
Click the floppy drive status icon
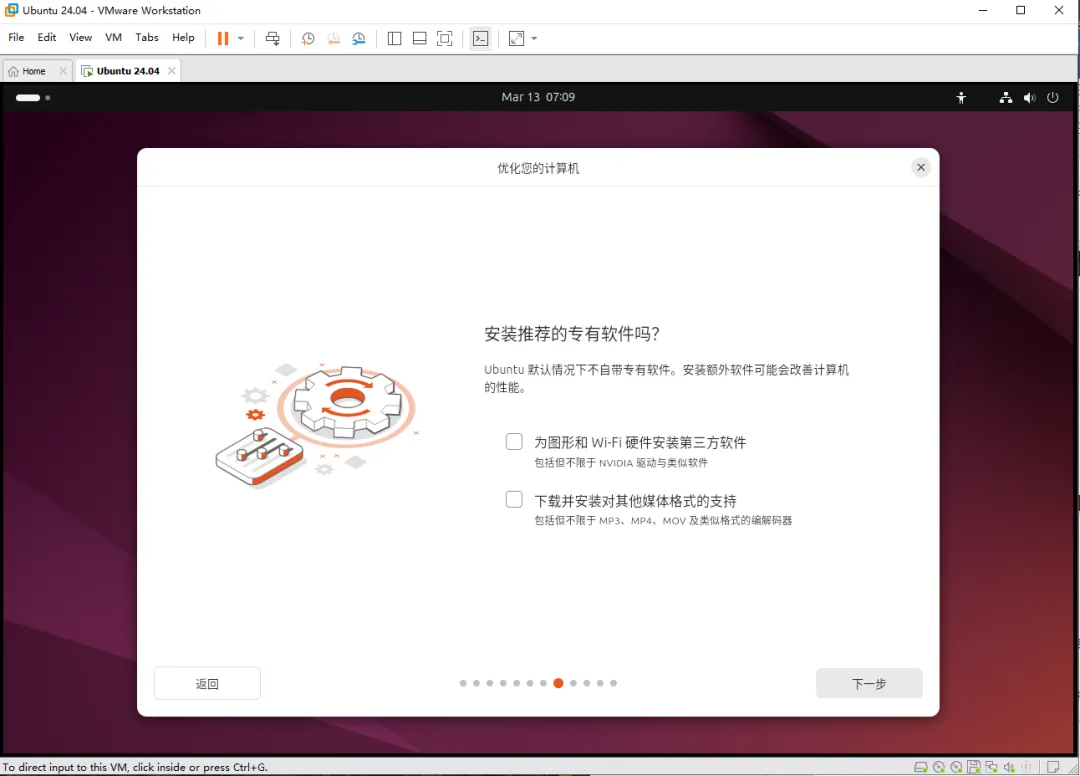tap(973, 767)
